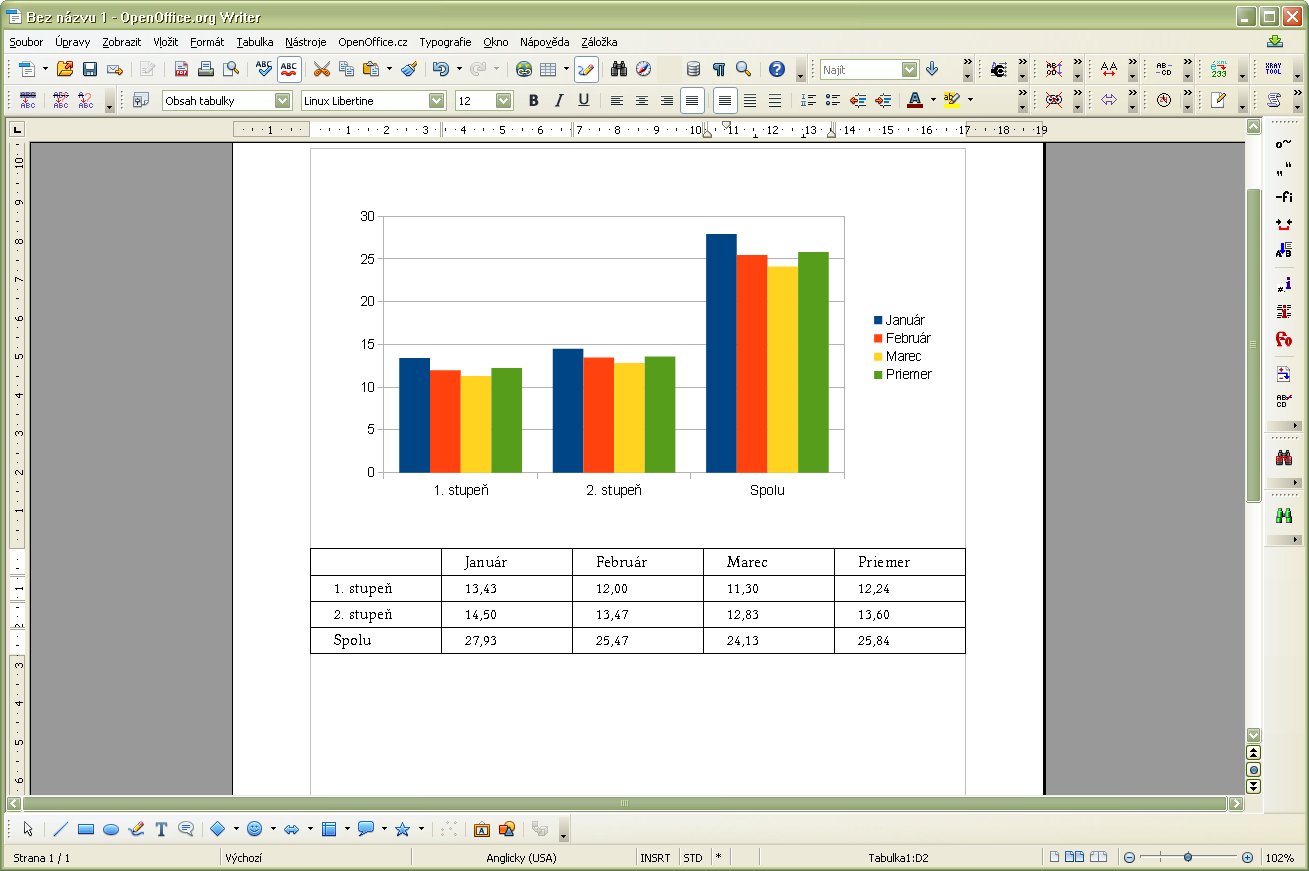
Task: Open the Navigator compass icon
Action: pyautogui.click(x=643, y=69)
